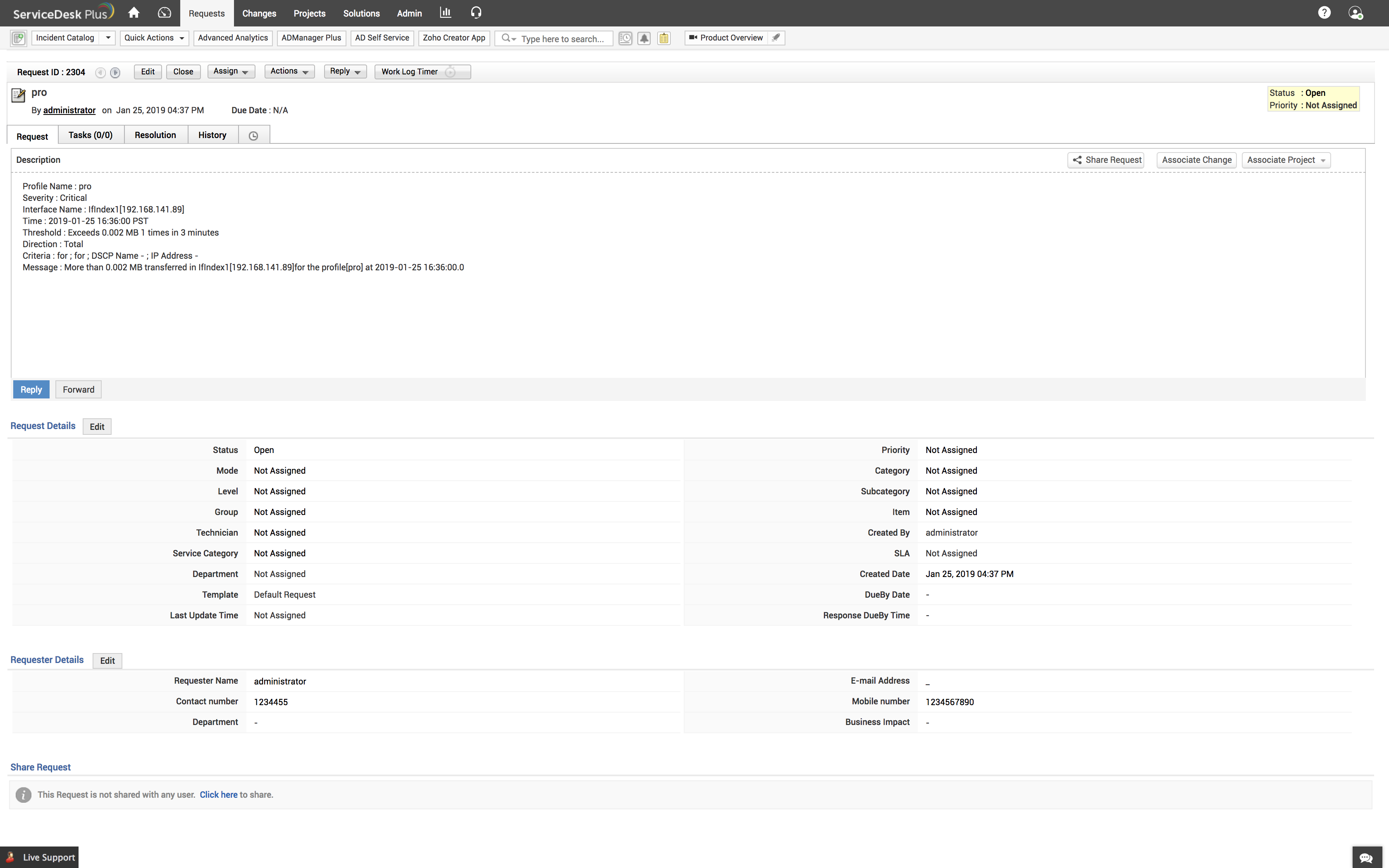Switch to the History tab
This screenshot has width=1389, height=868.
coord(212,135)
